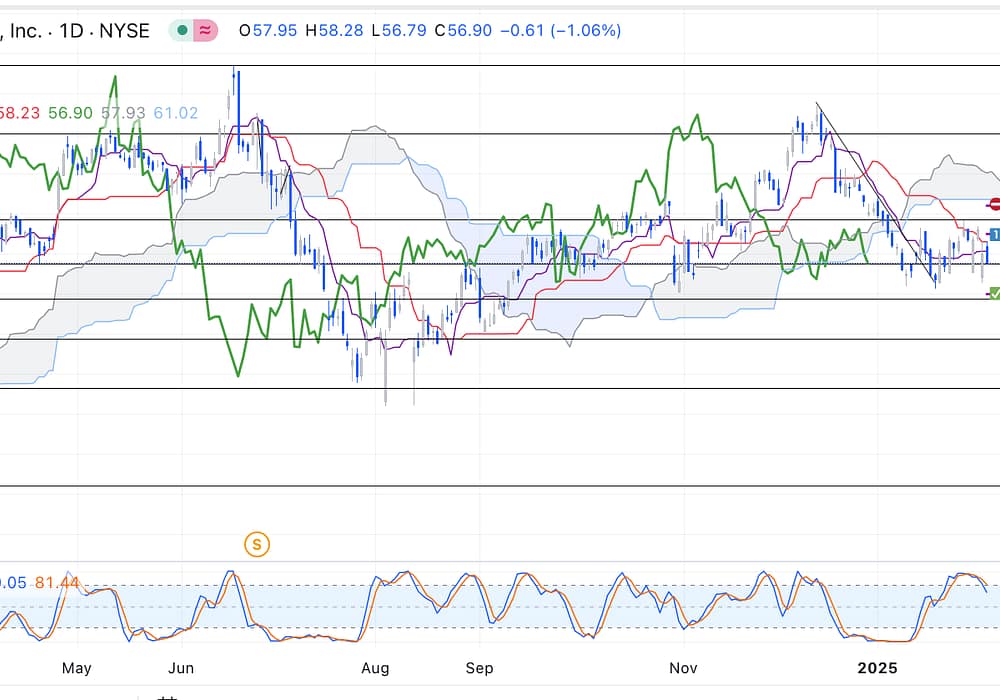Click the orange stock split 'S' marker
This screenshot has width=1000, height=700.
(x=257, y=545)
